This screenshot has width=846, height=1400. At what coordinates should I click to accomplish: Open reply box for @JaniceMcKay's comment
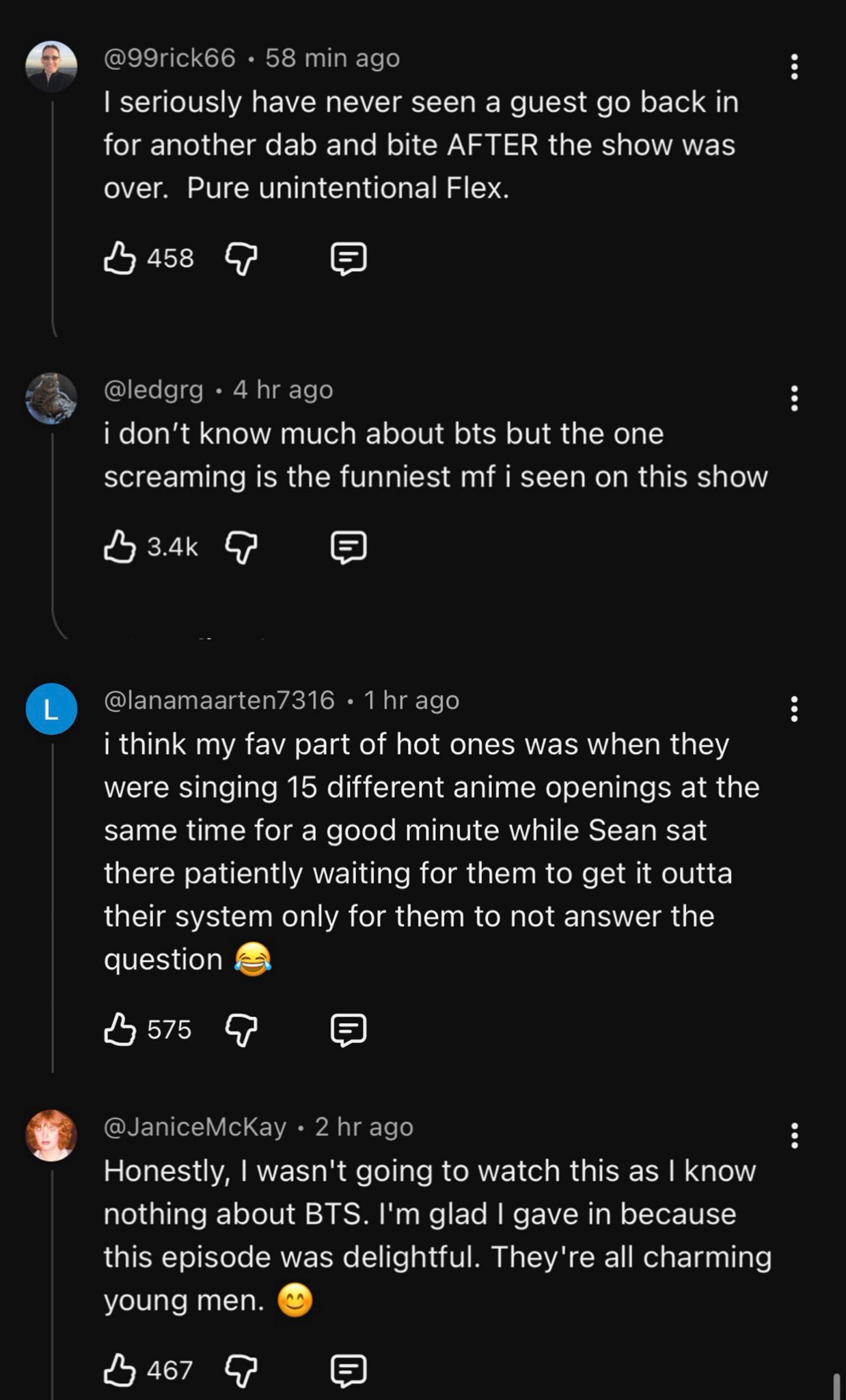pos(349,1370)
